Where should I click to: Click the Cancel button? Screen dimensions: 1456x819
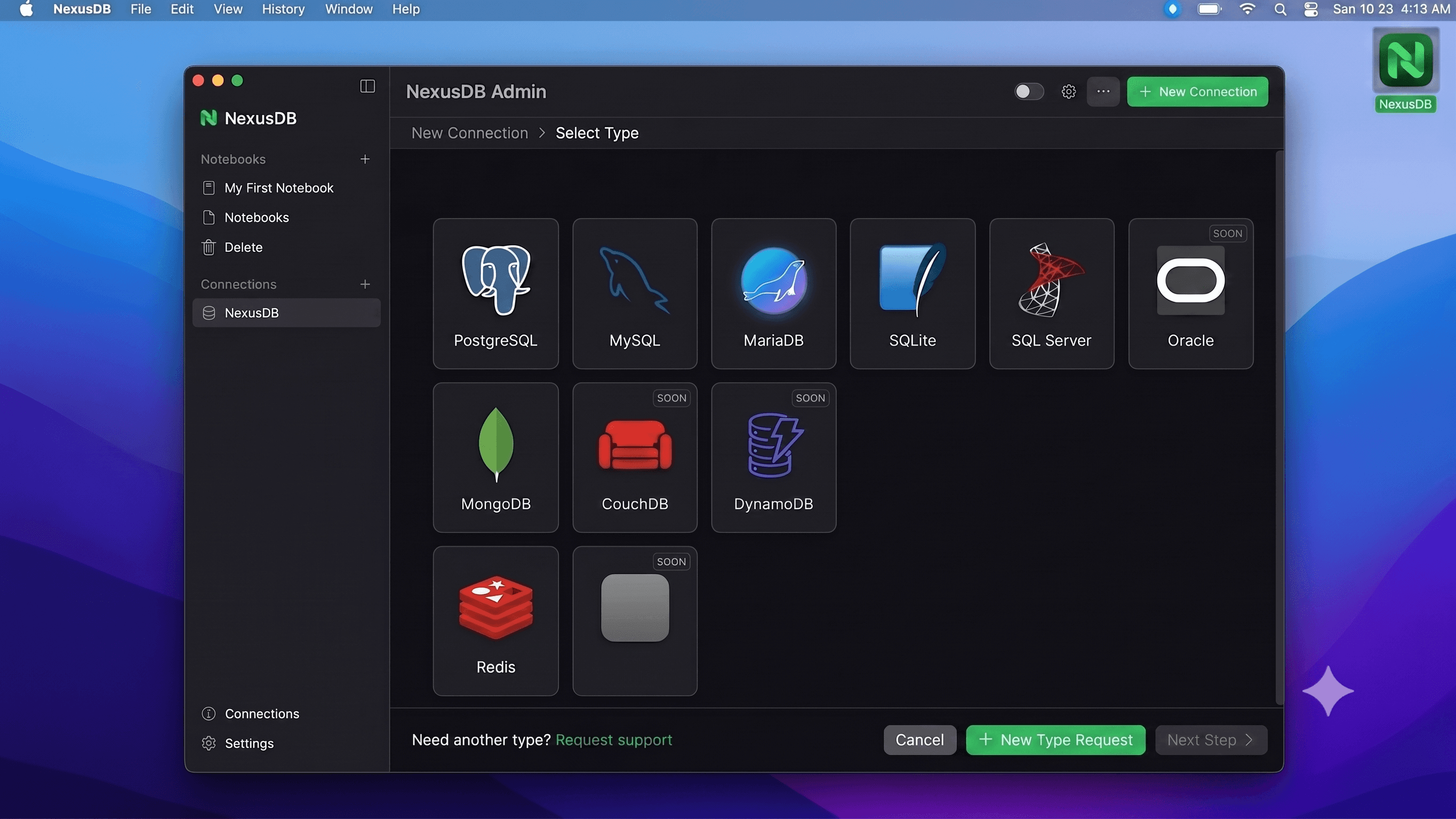pos(919,740)
